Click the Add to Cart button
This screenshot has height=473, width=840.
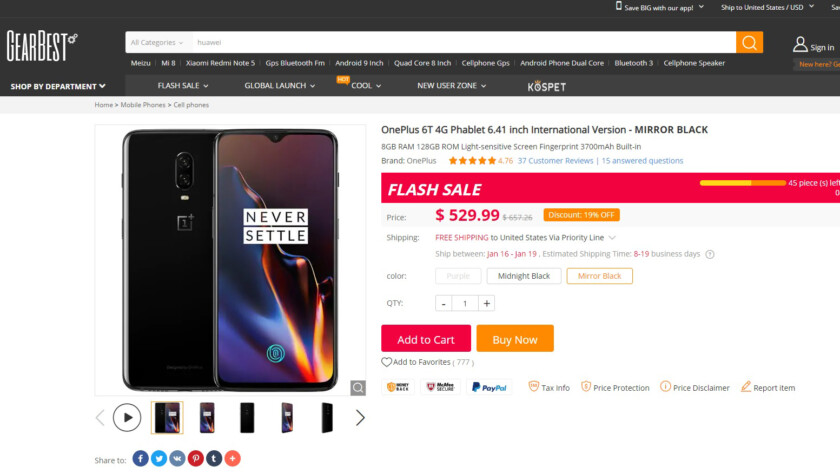coord(425,339)
